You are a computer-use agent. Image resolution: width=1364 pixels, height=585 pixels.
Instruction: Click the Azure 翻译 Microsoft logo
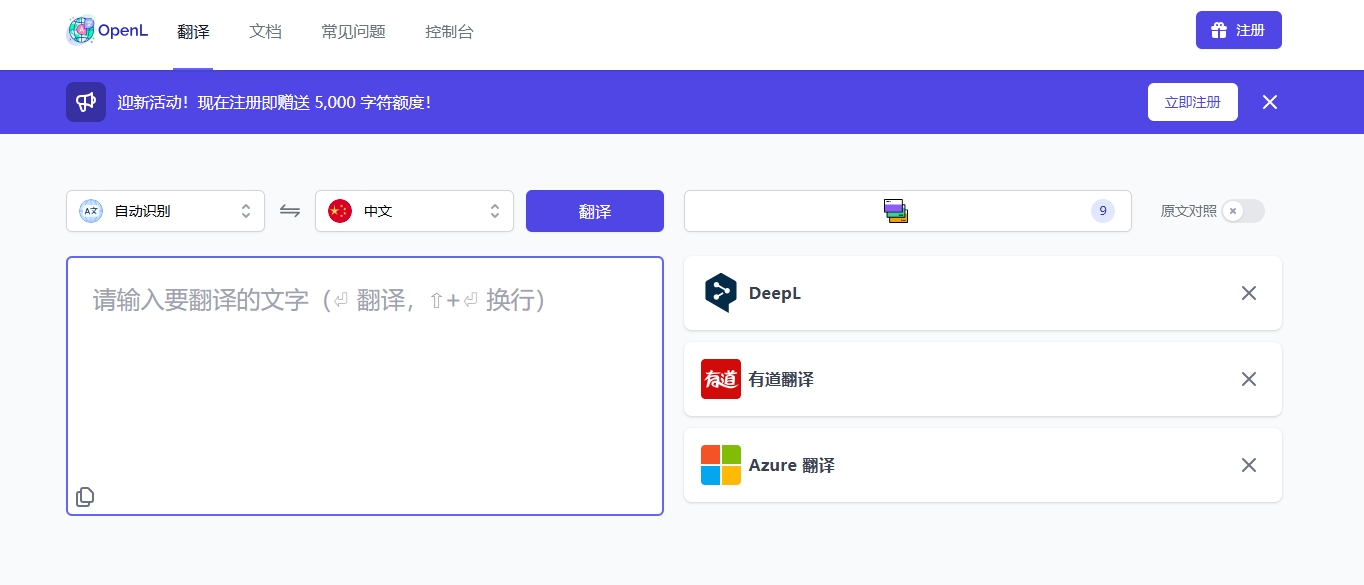pos(721,465)
